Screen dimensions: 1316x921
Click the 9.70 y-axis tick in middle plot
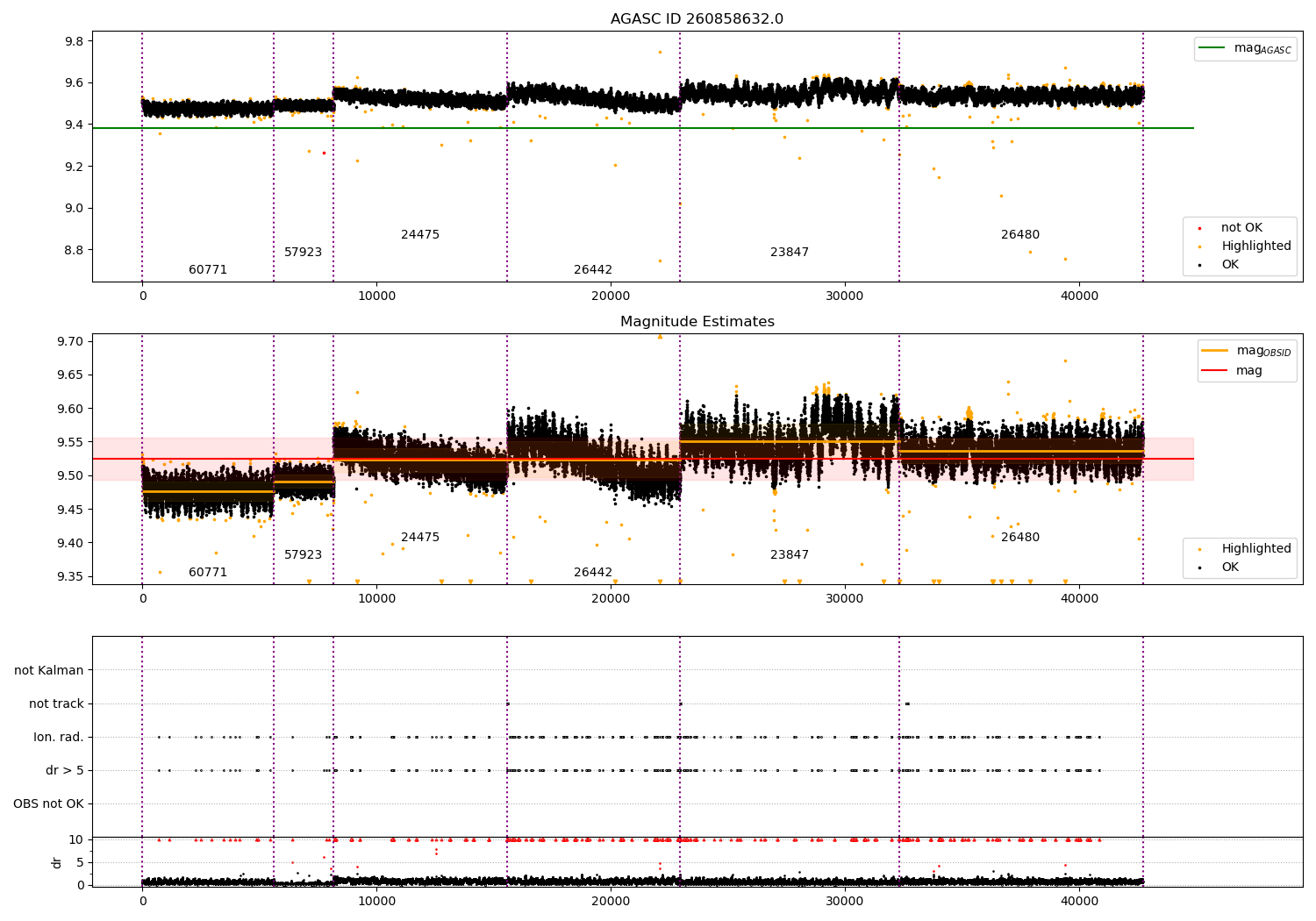click(71, 341)
